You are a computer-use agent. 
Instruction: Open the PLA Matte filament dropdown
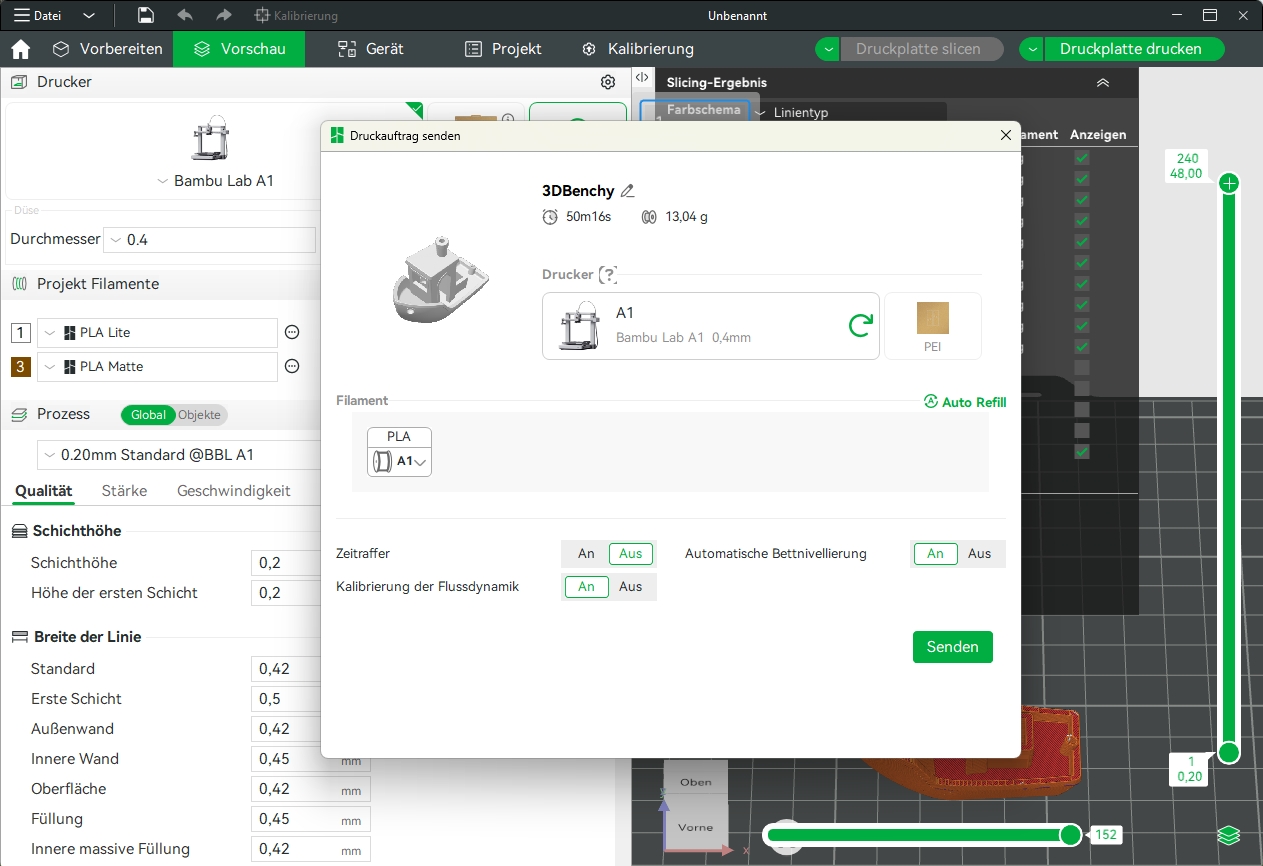(157, 367)
